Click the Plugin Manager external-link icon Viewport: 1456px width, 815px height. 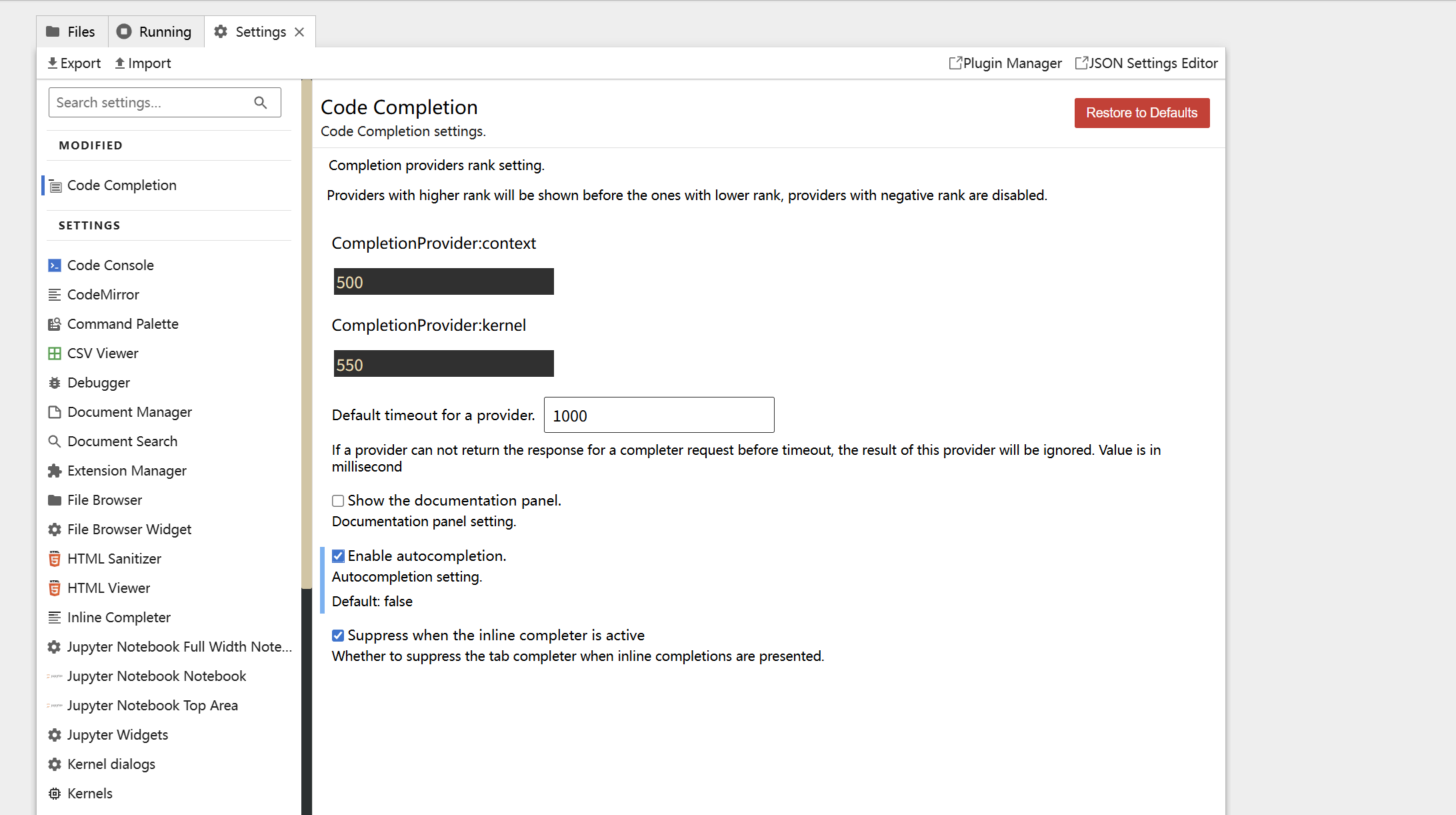coord(955,63)
